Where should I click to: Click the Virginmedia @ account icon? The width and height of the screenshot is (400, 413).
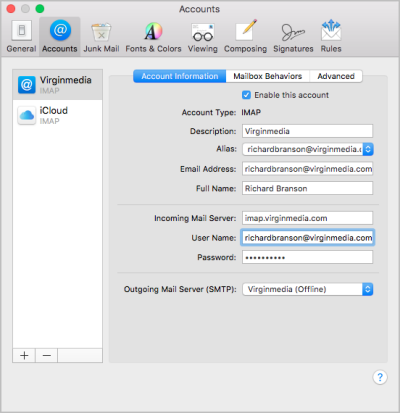pos(27,85)
